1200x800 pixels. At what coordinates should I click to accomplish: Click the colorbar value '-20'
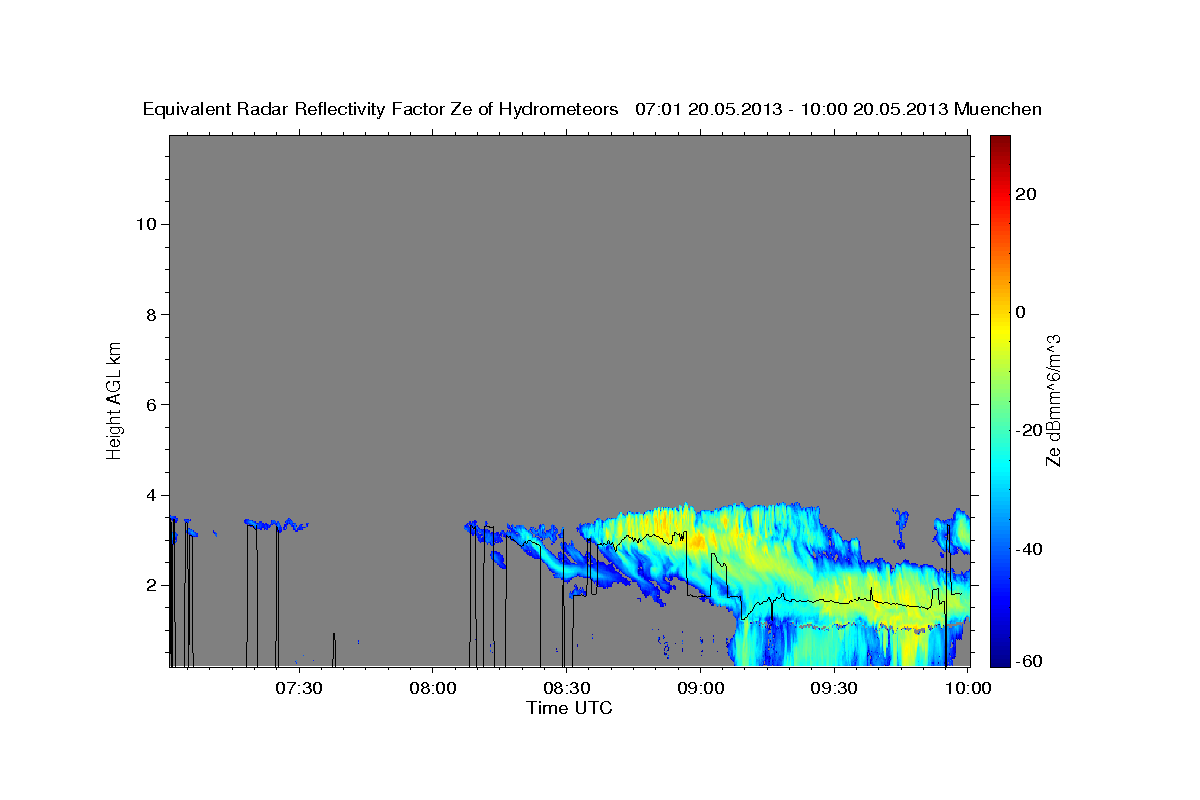click(1028, 430)
